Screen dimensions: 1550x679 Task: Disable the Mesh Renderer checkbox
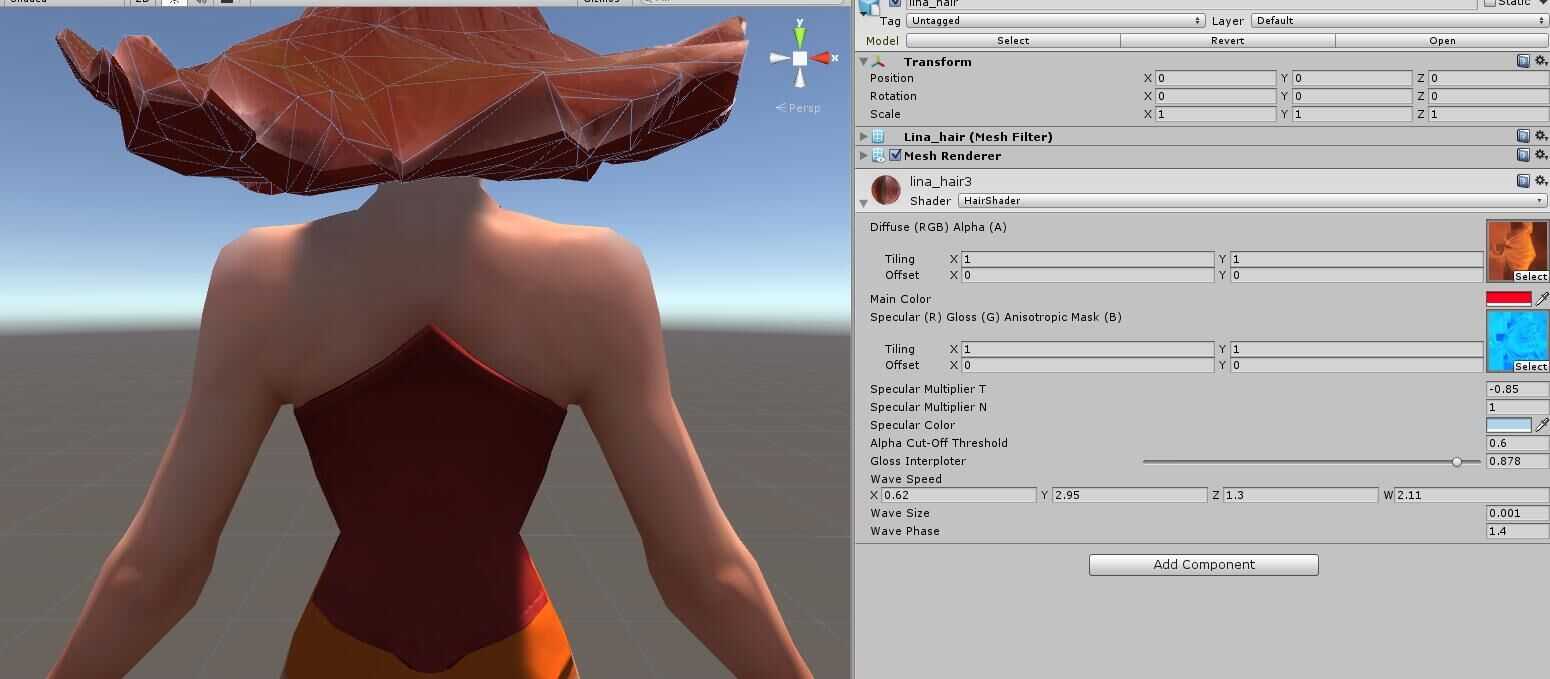[x=895, y=155]
